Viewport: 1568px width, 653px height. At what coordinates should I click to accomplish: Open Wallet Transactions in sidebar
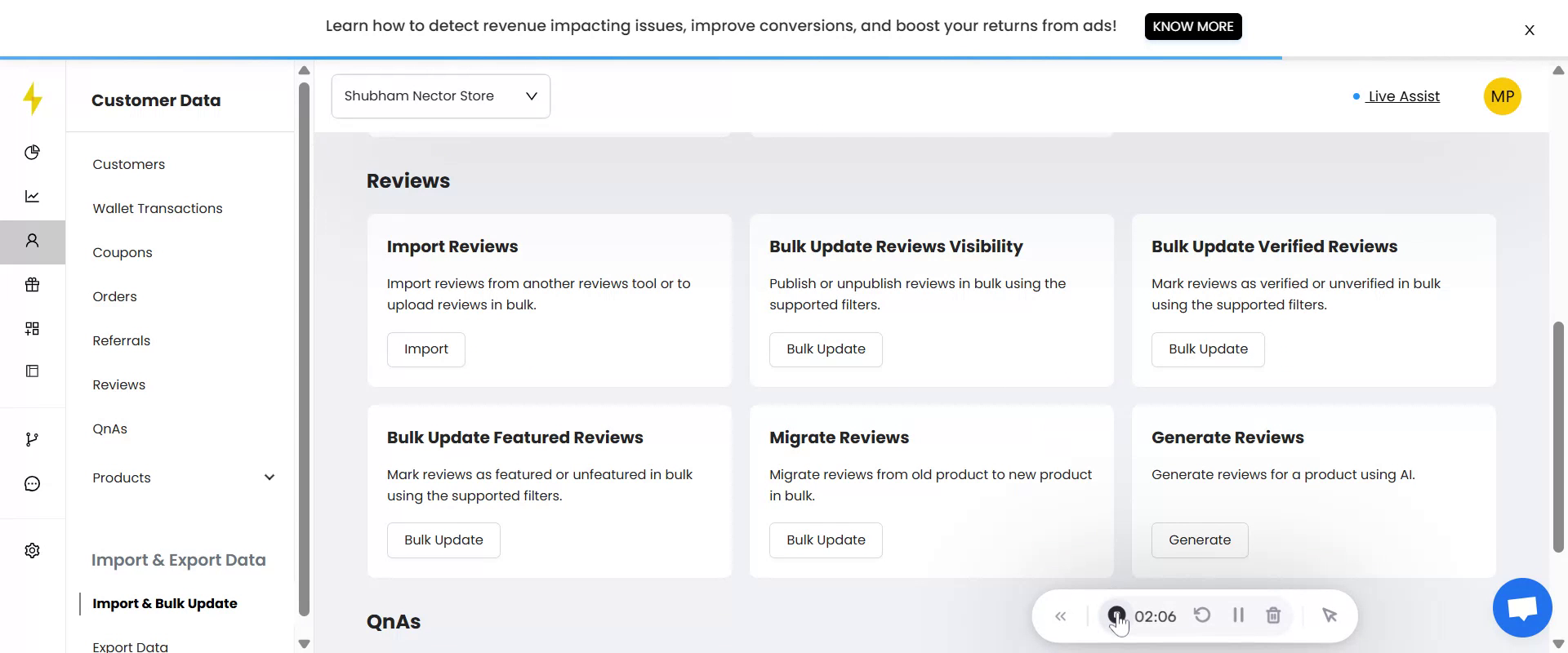click(158, 208)
